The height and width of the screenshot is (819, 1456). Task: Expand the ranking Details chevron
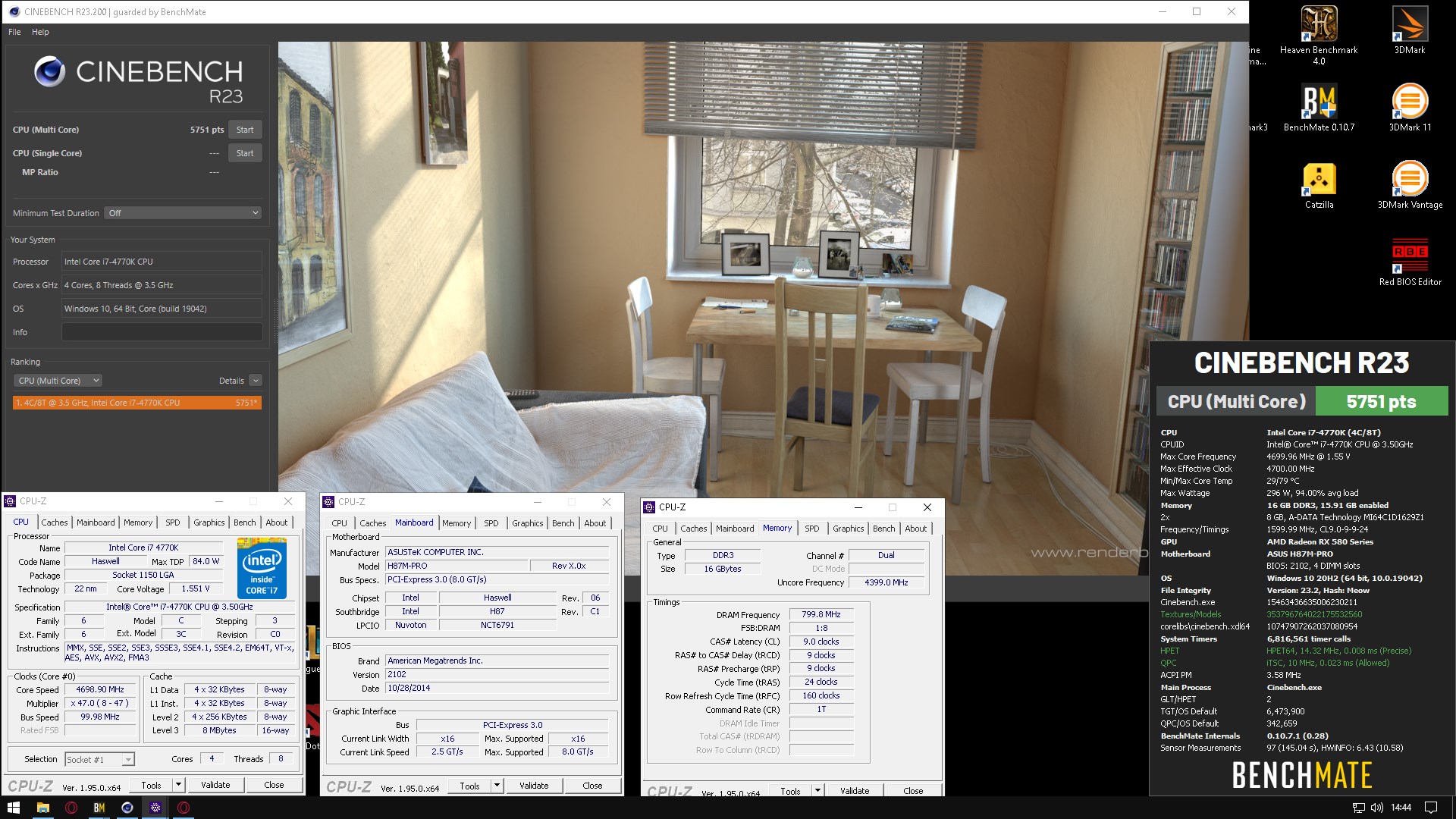(256, 381)
